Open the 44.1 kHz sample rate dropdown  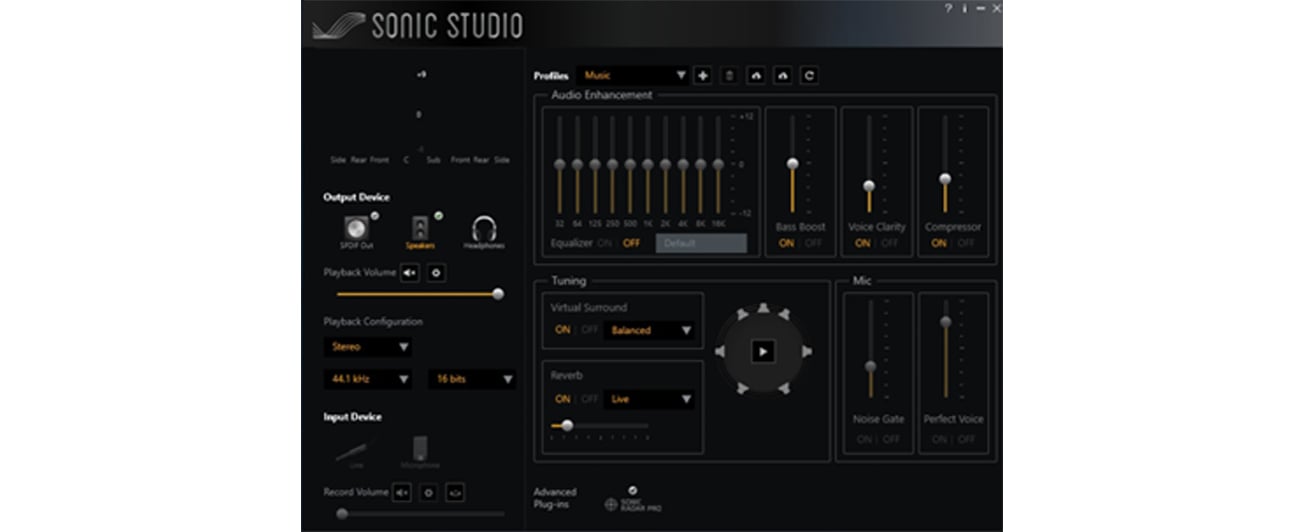367,380
